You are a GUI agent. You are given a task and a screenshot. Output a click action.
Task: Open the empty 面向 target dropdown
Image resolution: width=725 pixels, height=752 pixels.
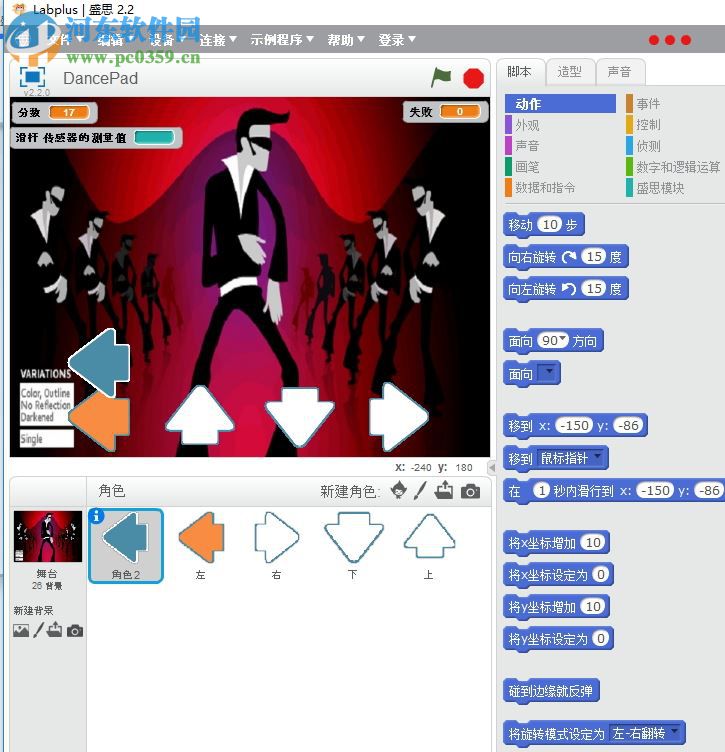click(548, 373)
